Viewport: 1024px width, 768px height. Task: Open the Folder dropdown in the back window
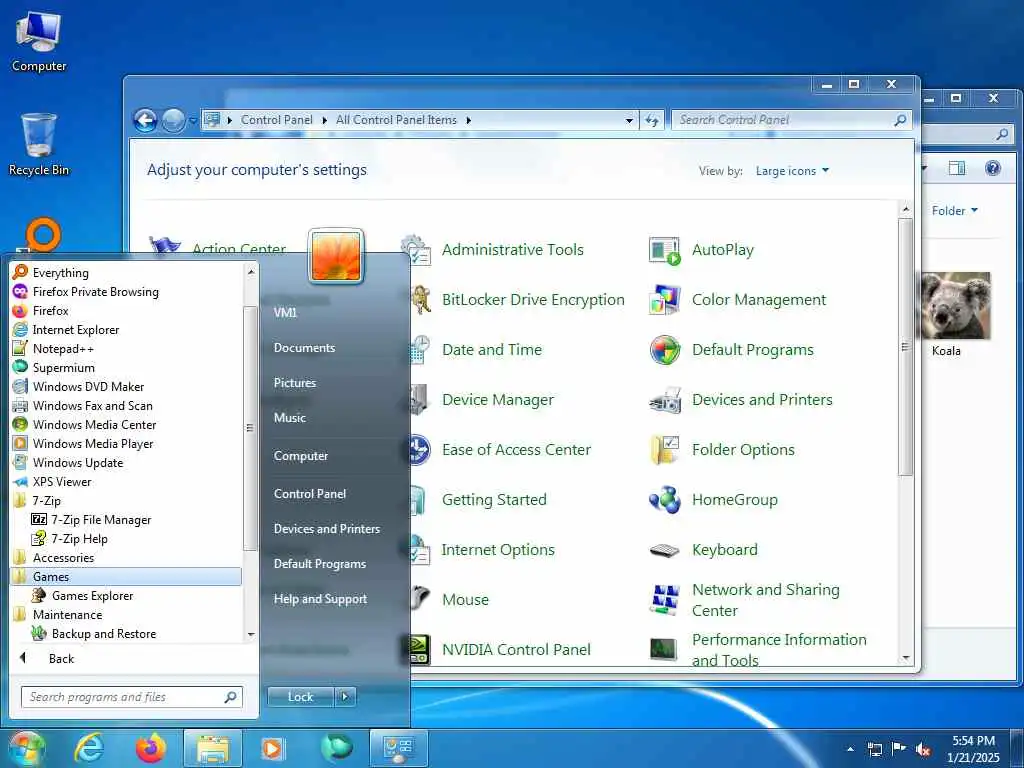[x=954, y=211]
